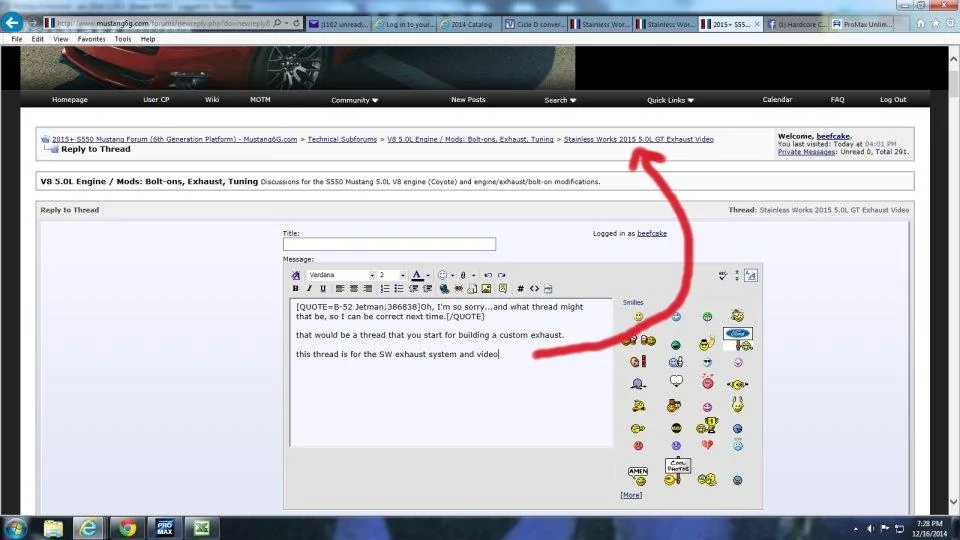Decrease indent of message text

(413, 288)
